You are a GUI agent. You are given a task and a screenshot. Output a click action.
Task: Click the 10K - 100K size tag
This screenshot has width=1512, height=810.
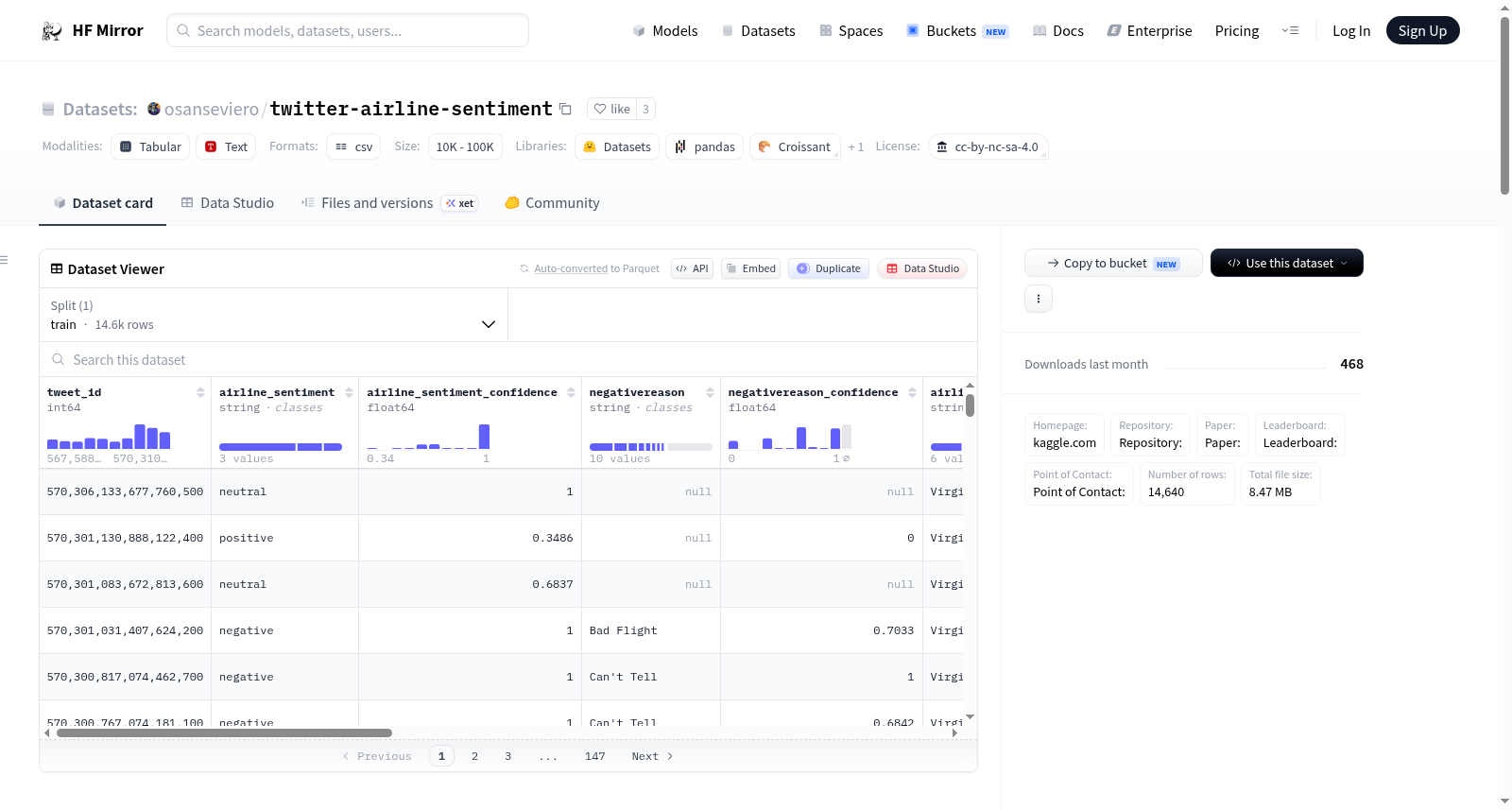[x=465, y=146]
